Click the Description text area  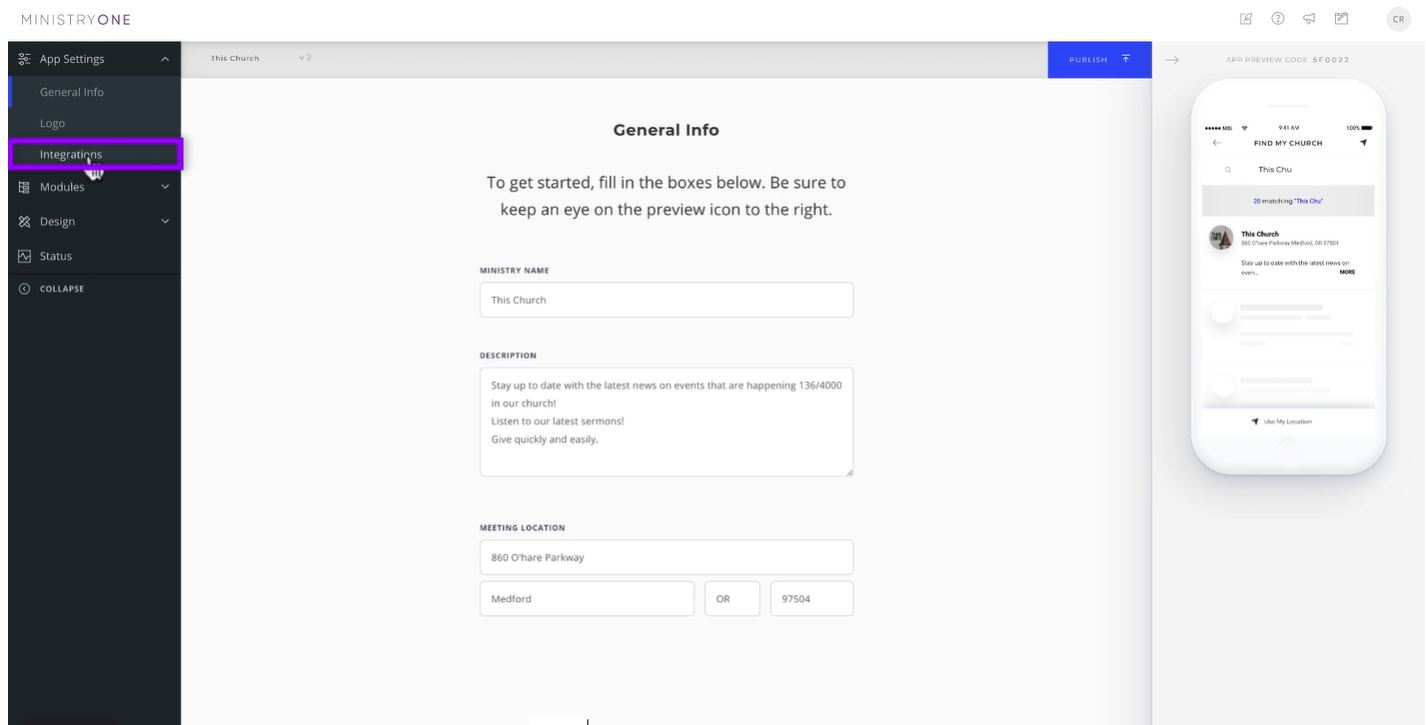click(667, 422)
